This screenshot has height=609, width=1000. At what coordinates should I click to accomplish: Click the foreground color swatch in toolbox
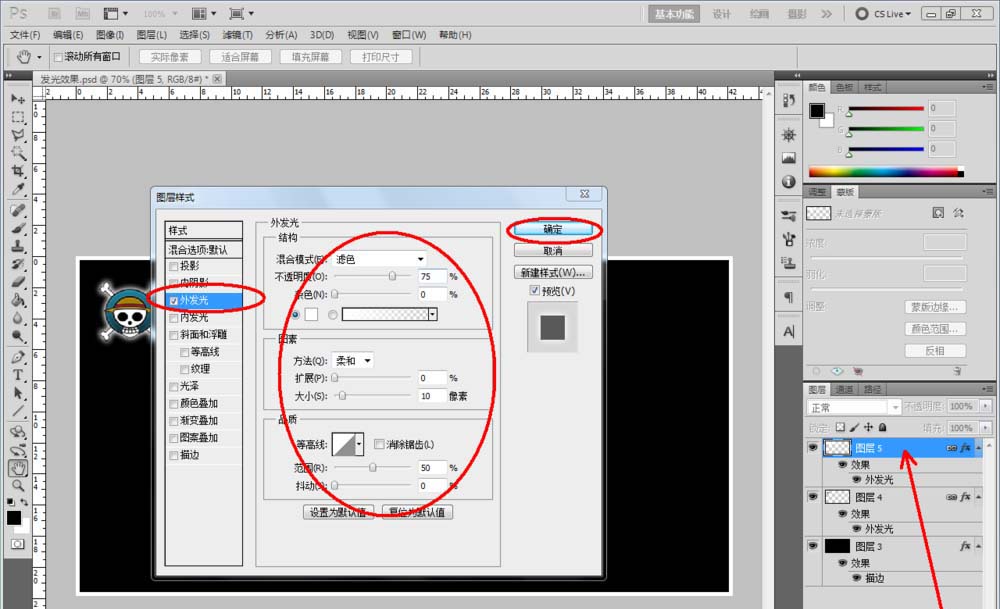point(13,518)
